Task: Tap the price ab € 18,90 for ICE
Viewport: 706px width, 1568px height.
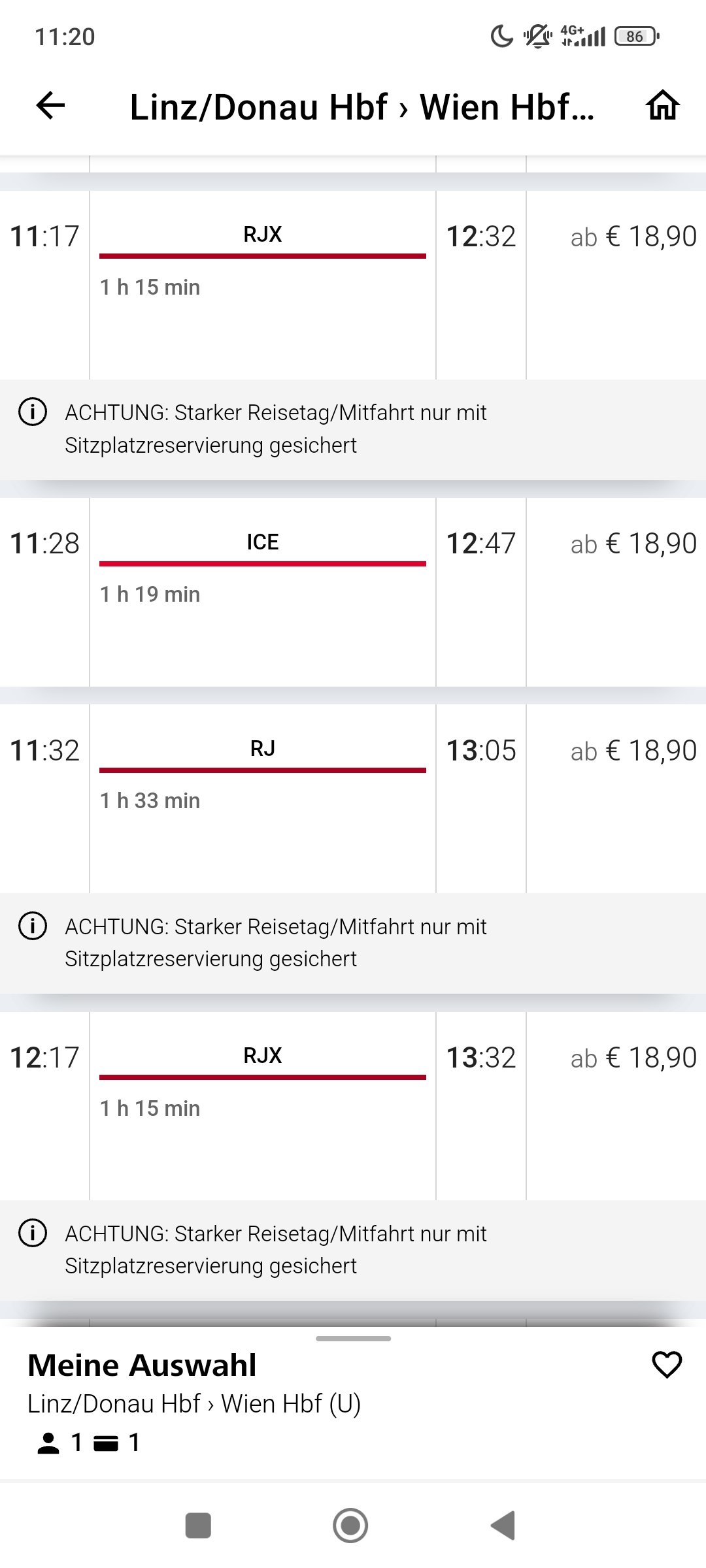Action: (633, 544)
